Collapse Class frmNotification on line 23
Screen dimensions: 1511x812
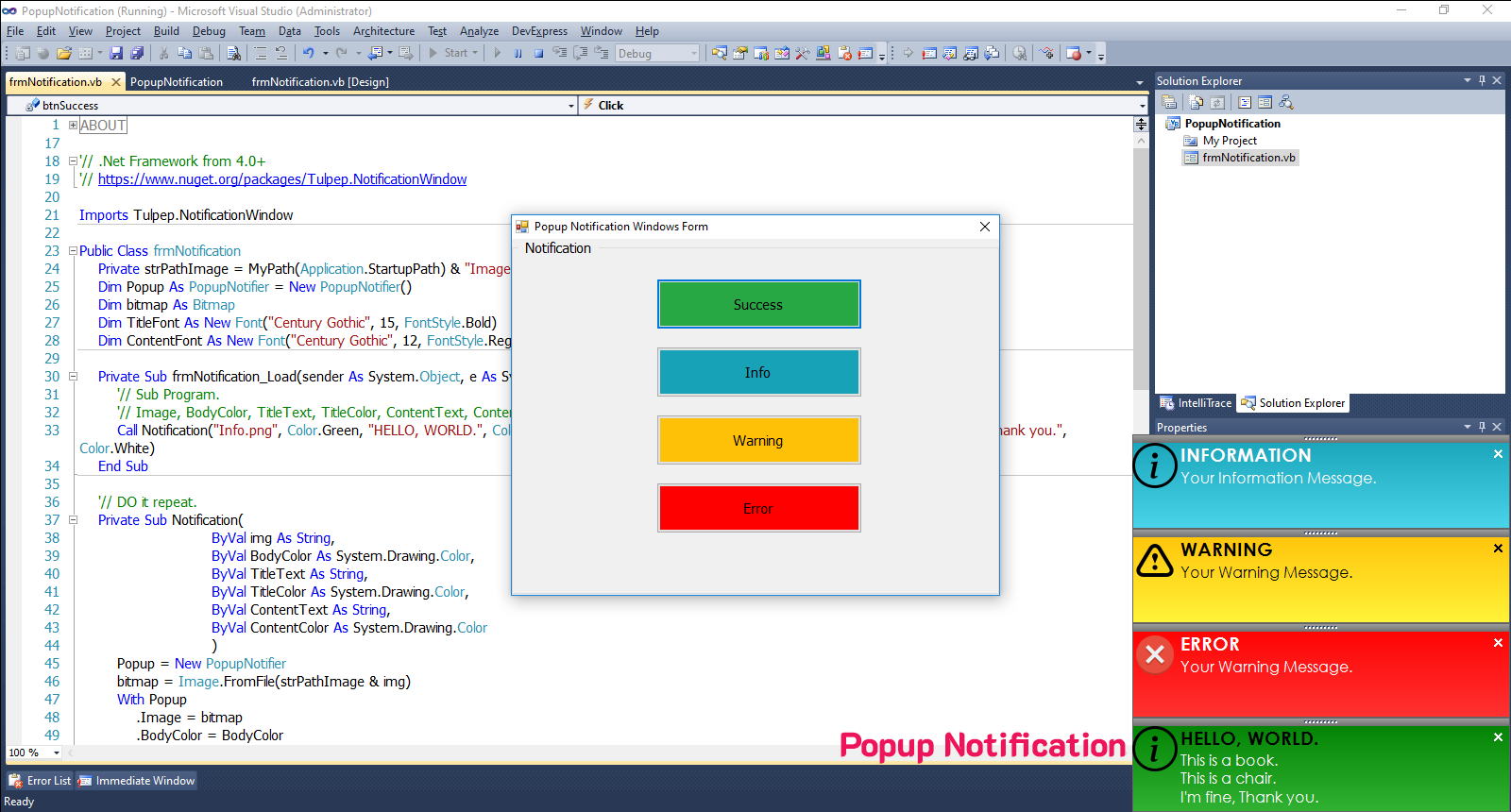(73, 251)
